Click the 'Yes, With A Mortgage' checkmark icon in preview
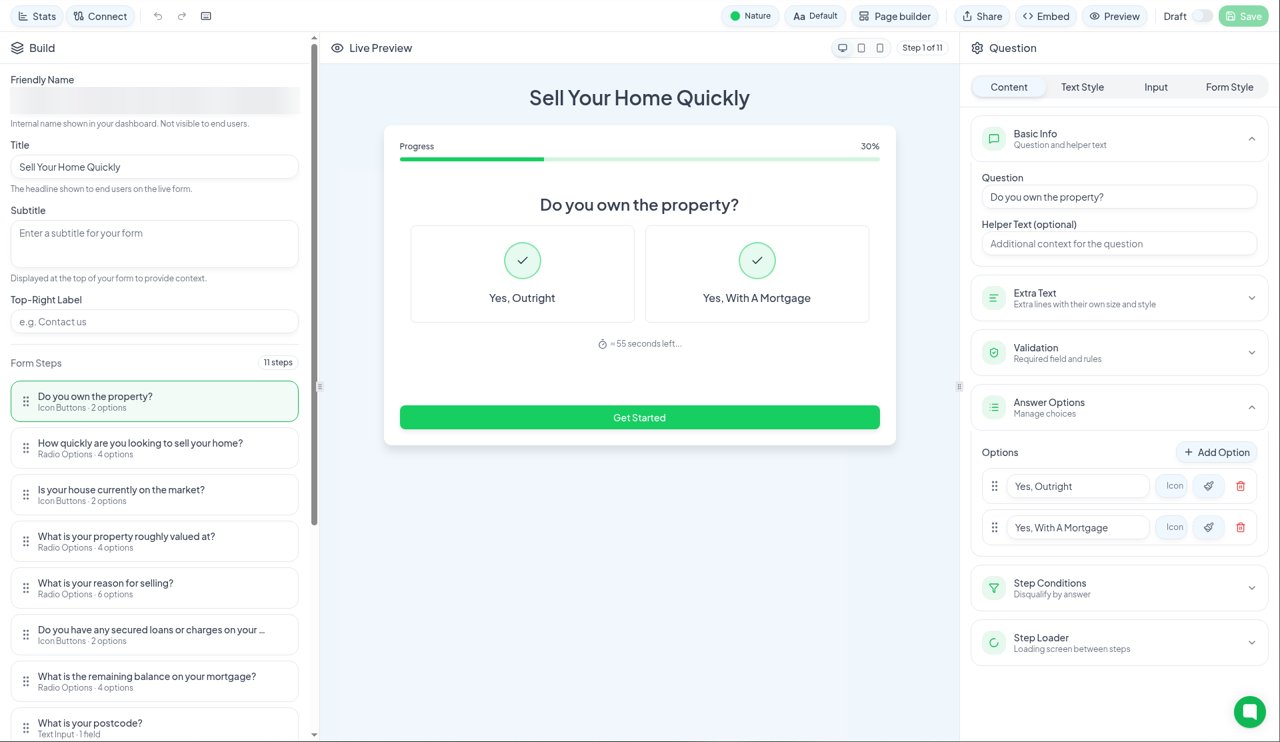Image resolution: width=1280 pixels, height=742 pixels. click(757, 260)
